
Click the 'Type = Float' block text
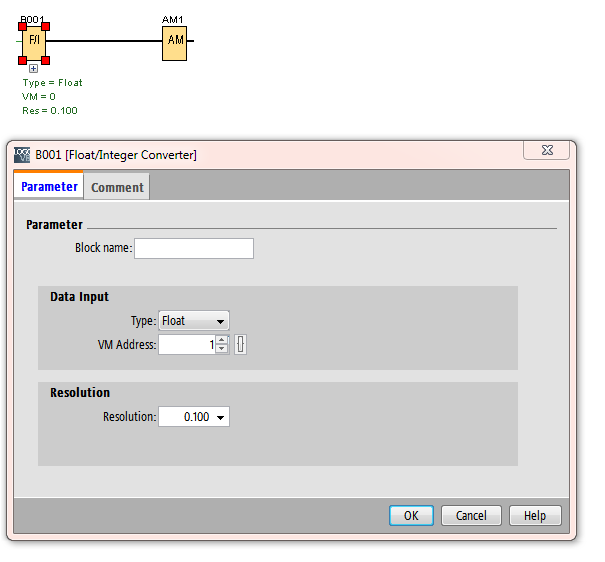(52, 83)
